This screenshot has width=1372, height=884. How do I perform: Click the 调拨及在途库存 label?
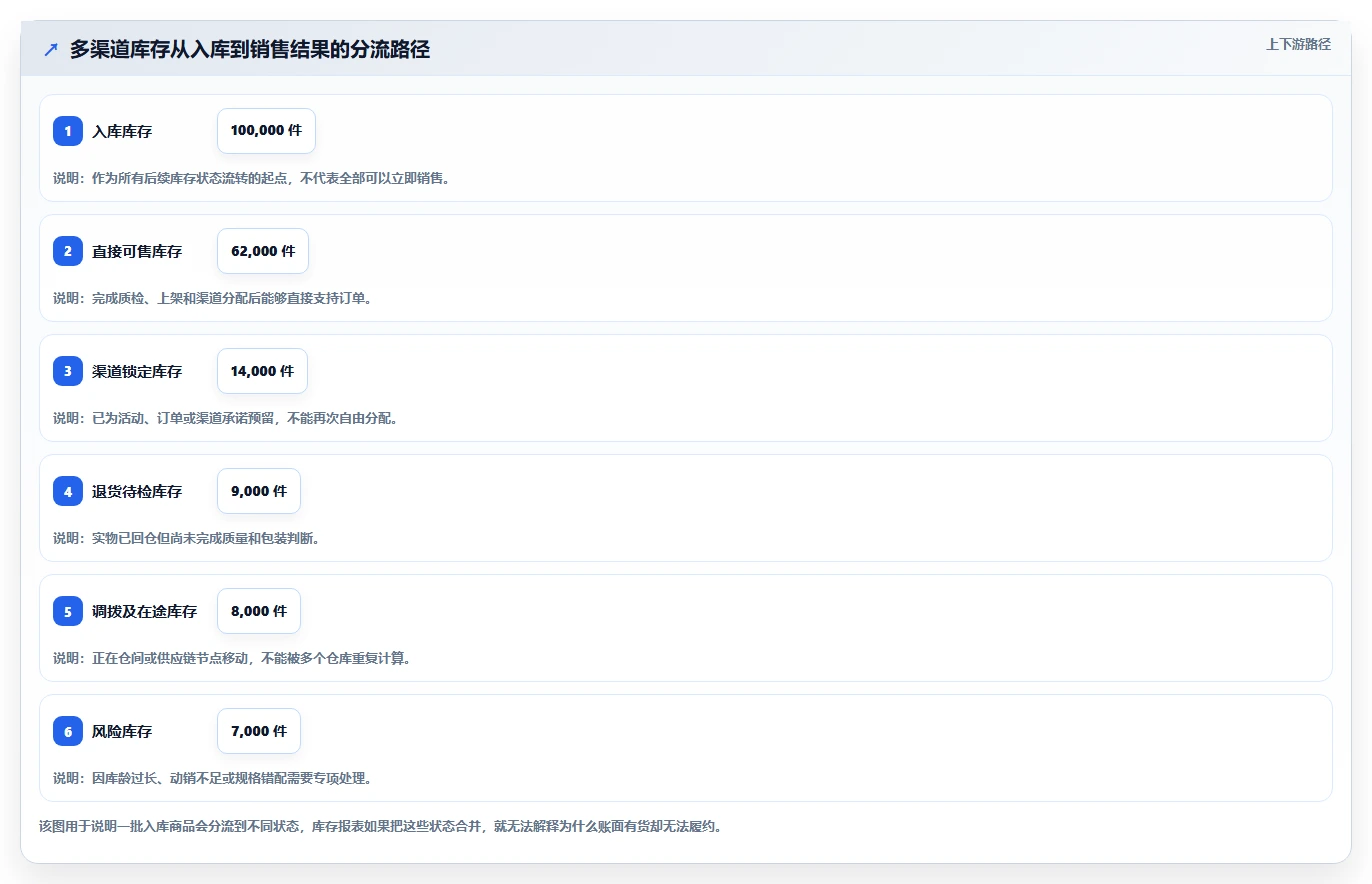pos(145,612)
